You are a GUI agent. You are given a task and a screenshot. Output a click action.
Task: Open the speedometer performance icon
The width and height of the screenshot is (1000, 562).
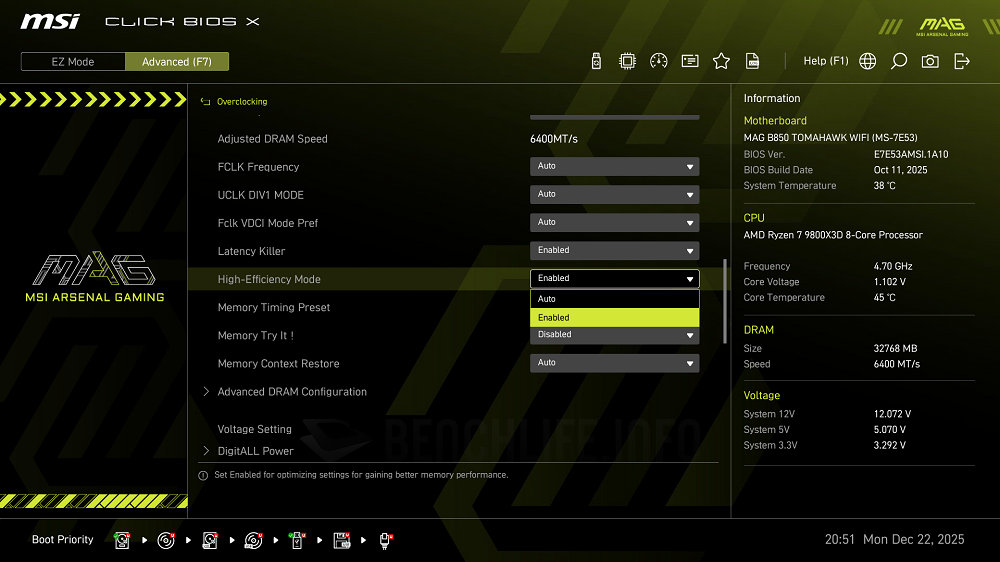658,61
